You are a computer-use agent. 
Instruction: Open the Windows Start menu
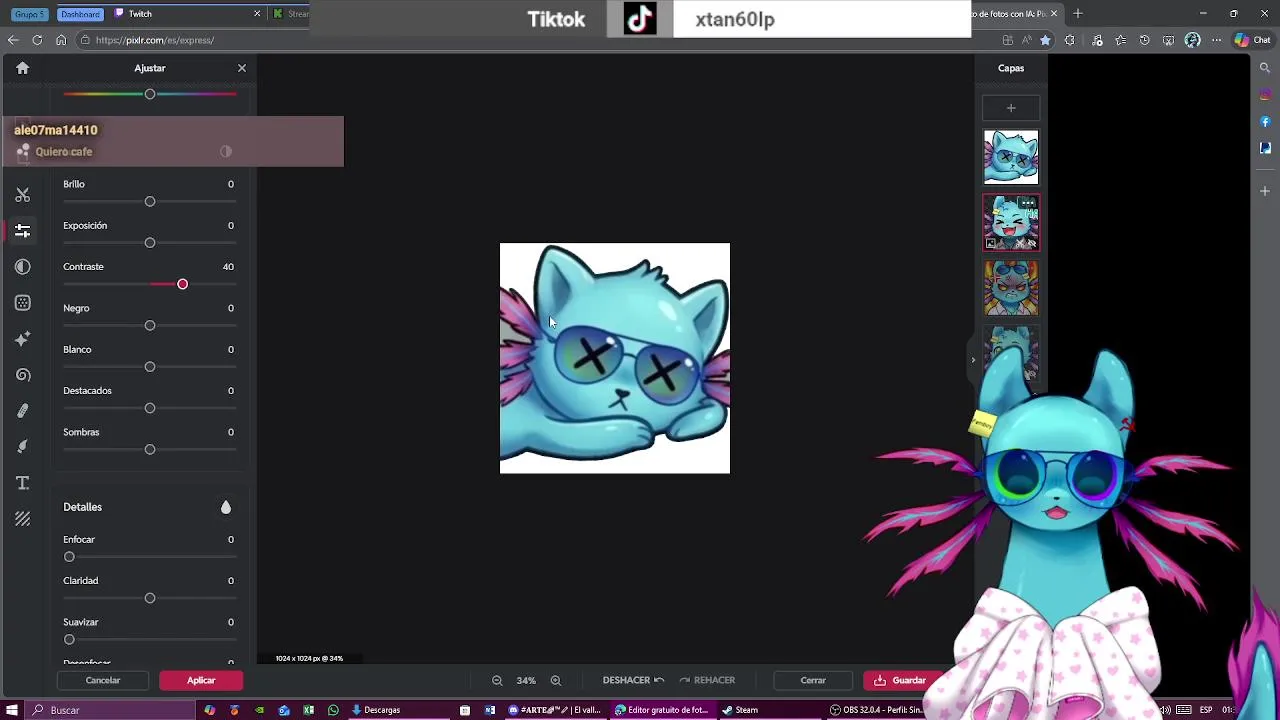pyautogui.click(x=12, y=710)
